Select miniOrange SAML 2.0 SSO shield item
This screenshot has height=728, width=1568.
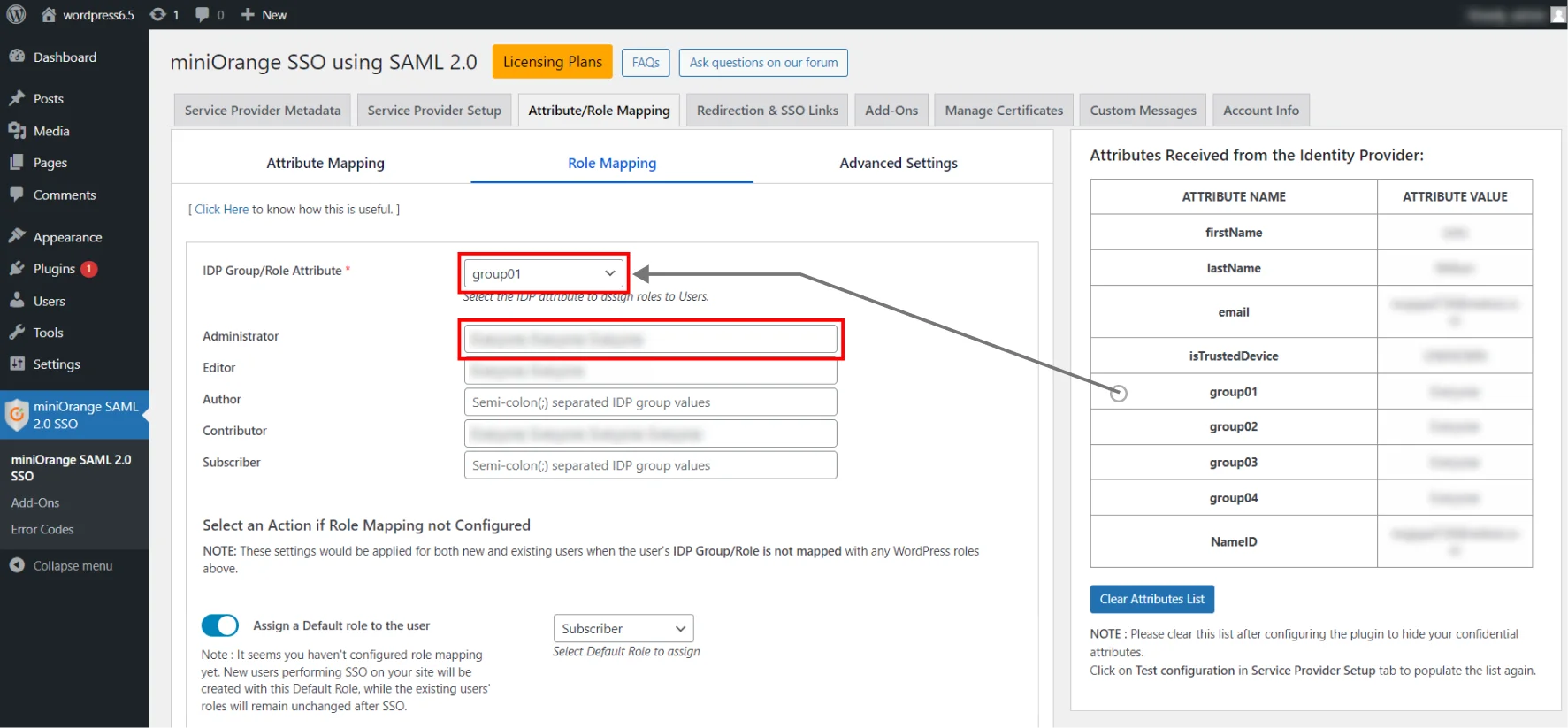click(74, 415)
